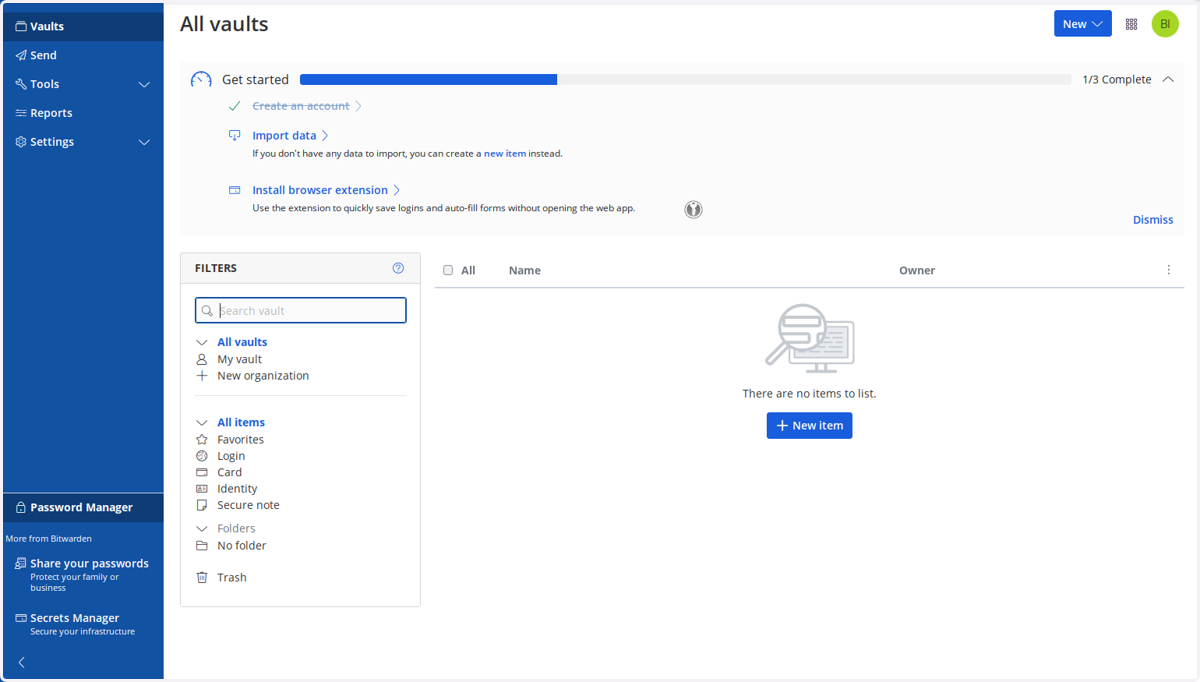
Task: Click the Favorites star icon
Action: [202, 439]
